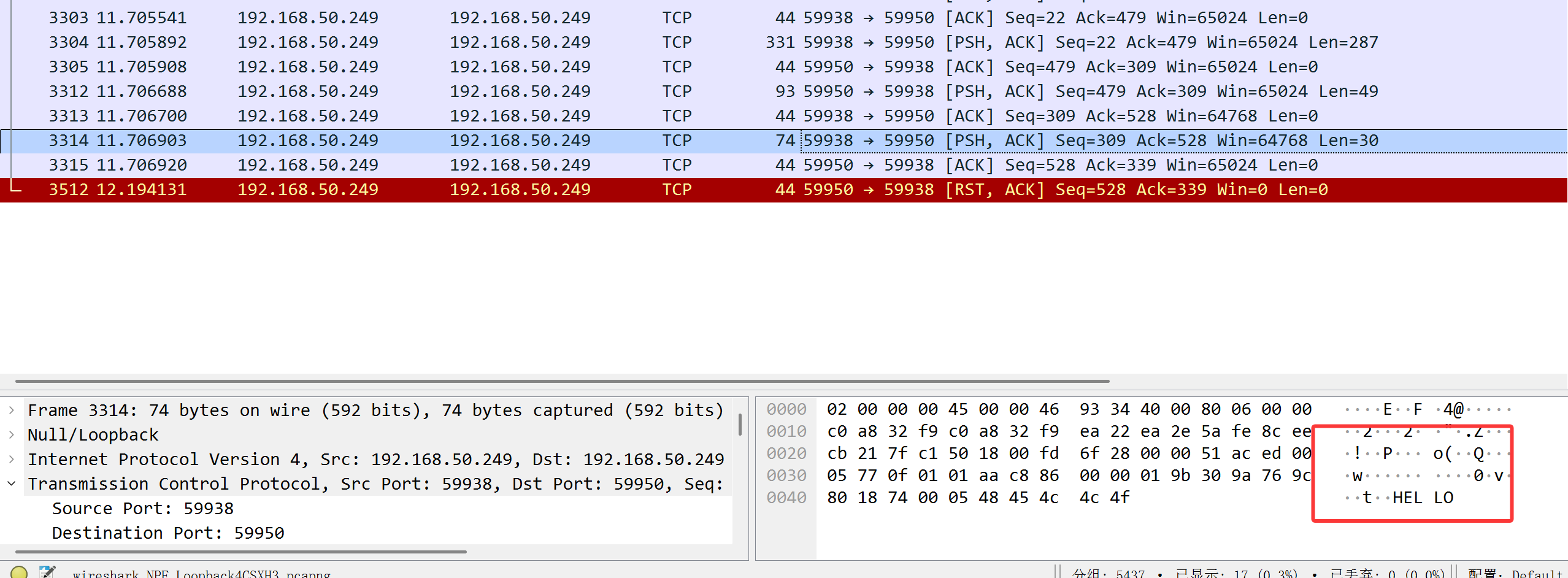Expand the Frame 3314 tree node

[x=12, y=410]
